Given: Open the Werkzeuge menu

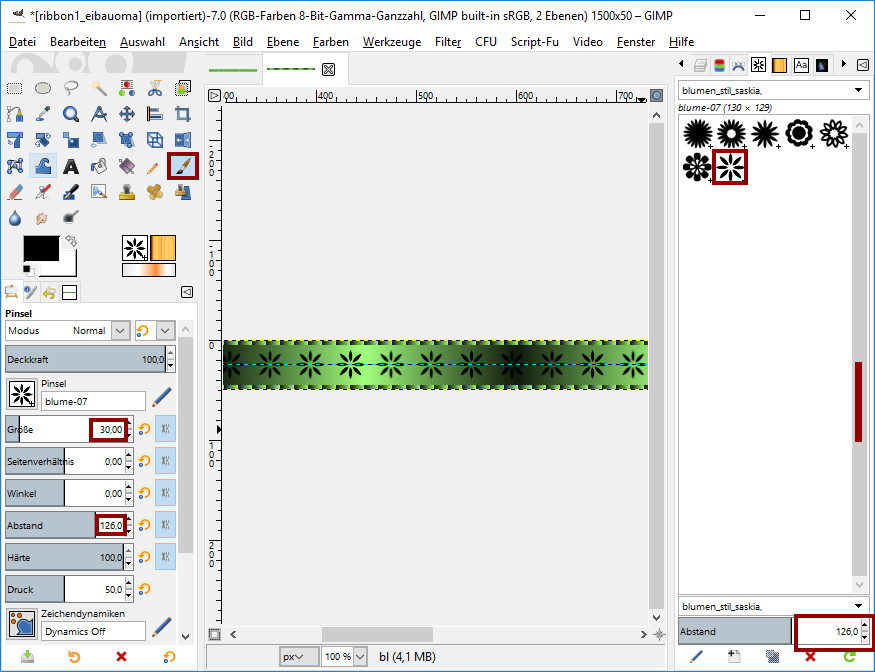Looking at the screenshot, I should (x=392, y=42).
